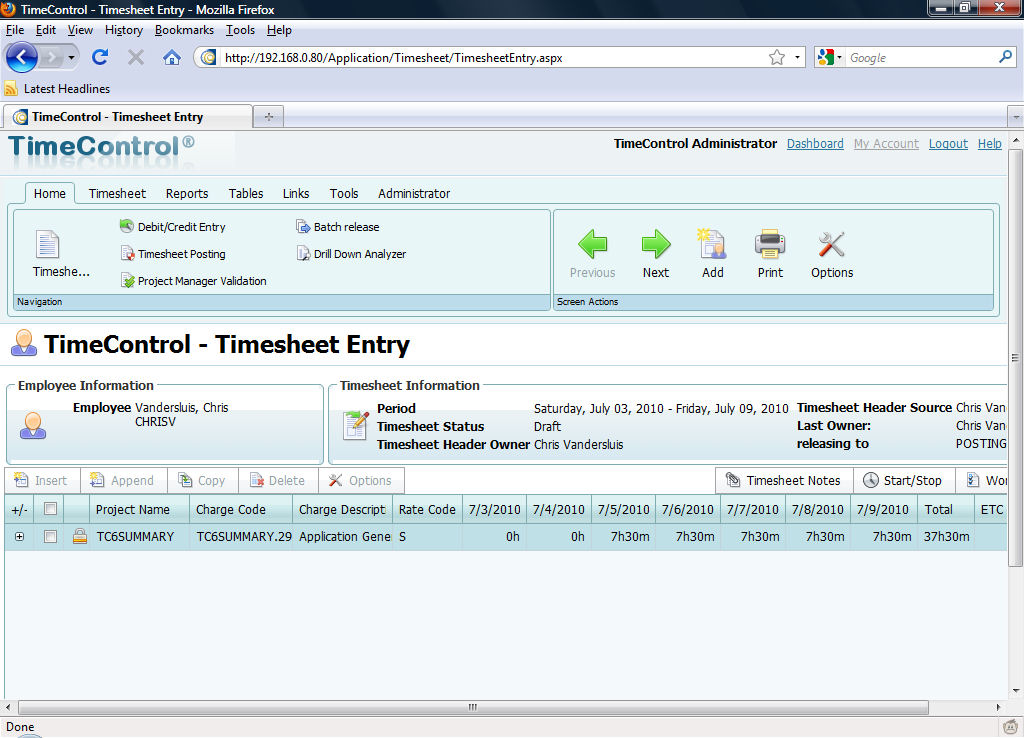Expand the TC6SUMMARY row
The height and width of the screenshot is (738, 1024).
(x=20, y=537)
